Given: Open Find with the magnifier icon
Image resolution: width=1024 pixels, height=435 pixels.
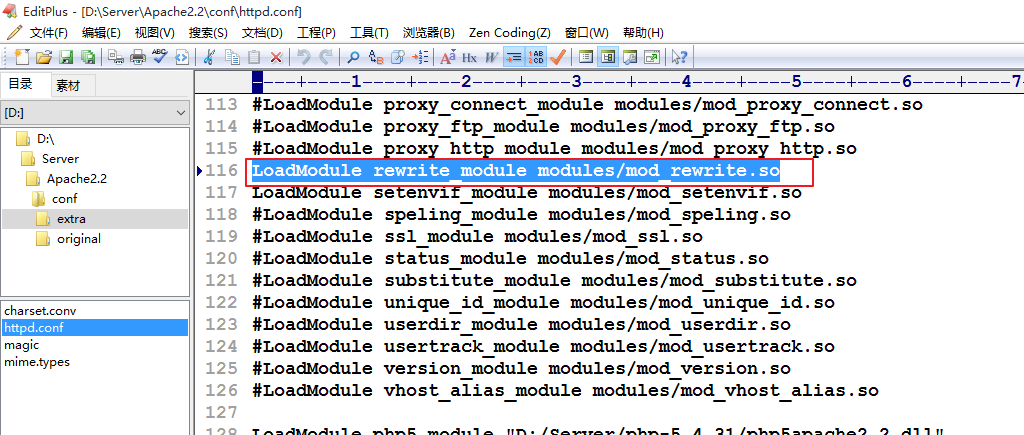Looking at the screenshot, I should point(354,57).
